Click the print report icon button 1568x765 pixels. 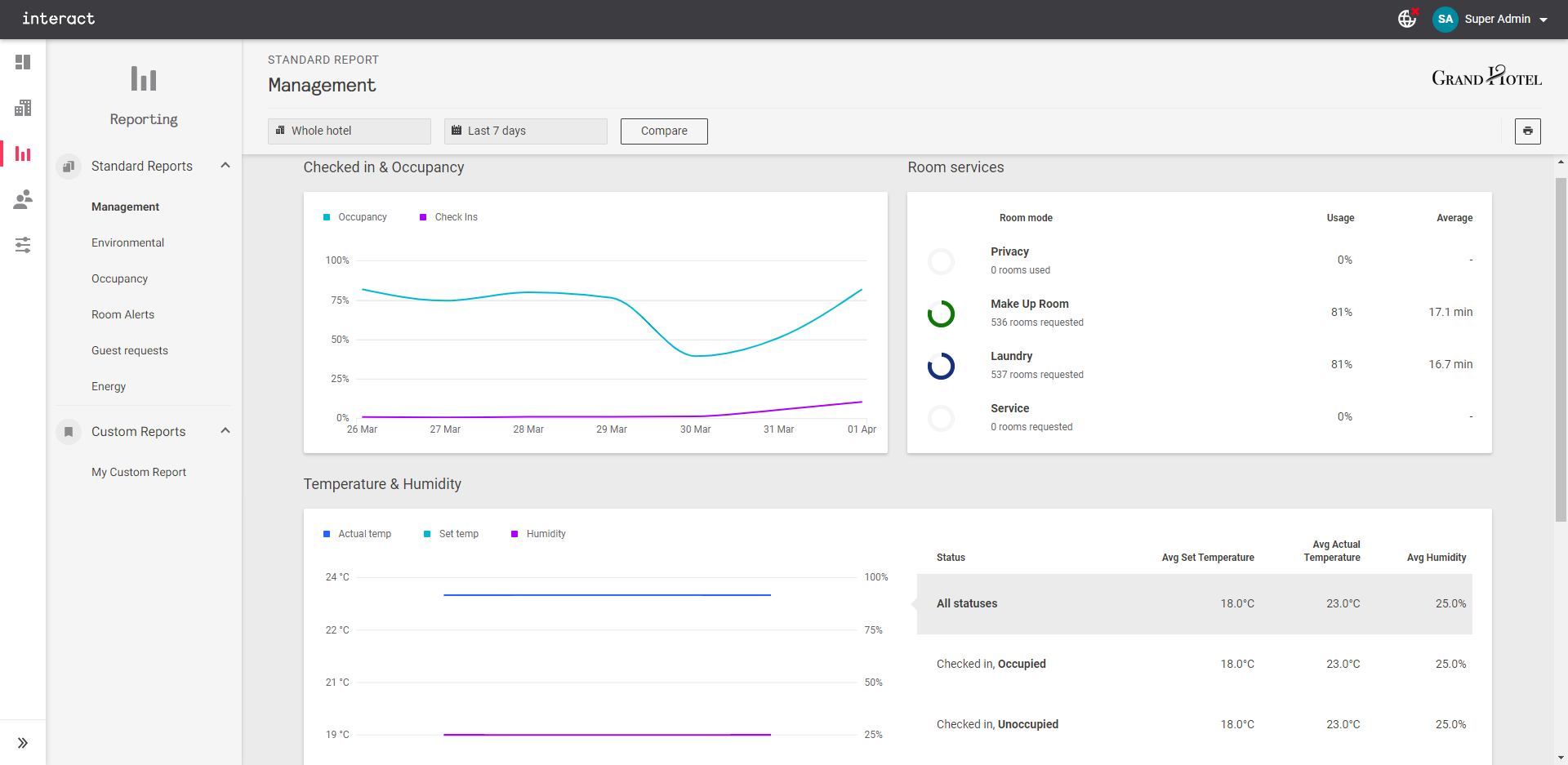[1528, 131]
